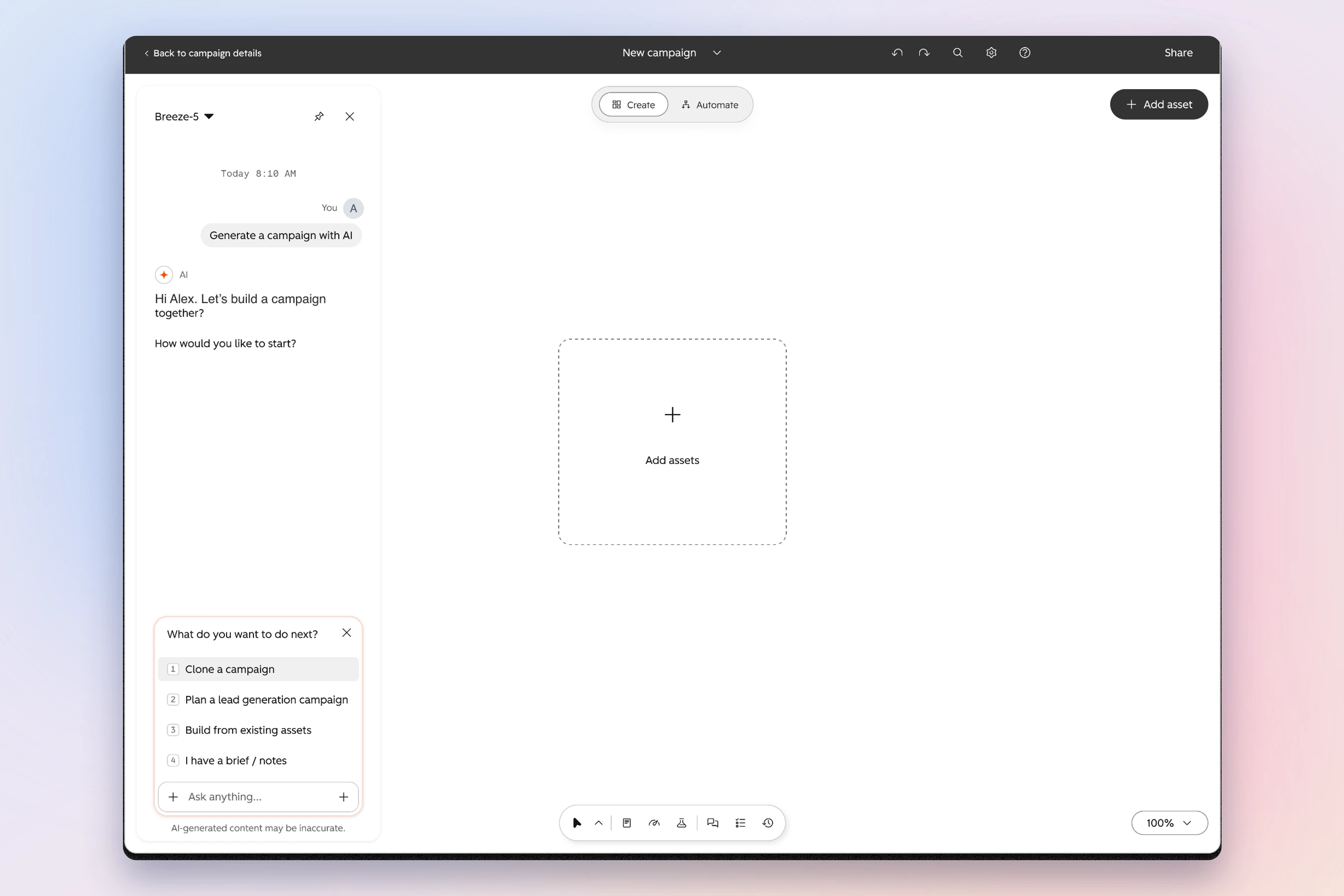
Task: Click the Add assets placeholder card
Action: point(672,442)
